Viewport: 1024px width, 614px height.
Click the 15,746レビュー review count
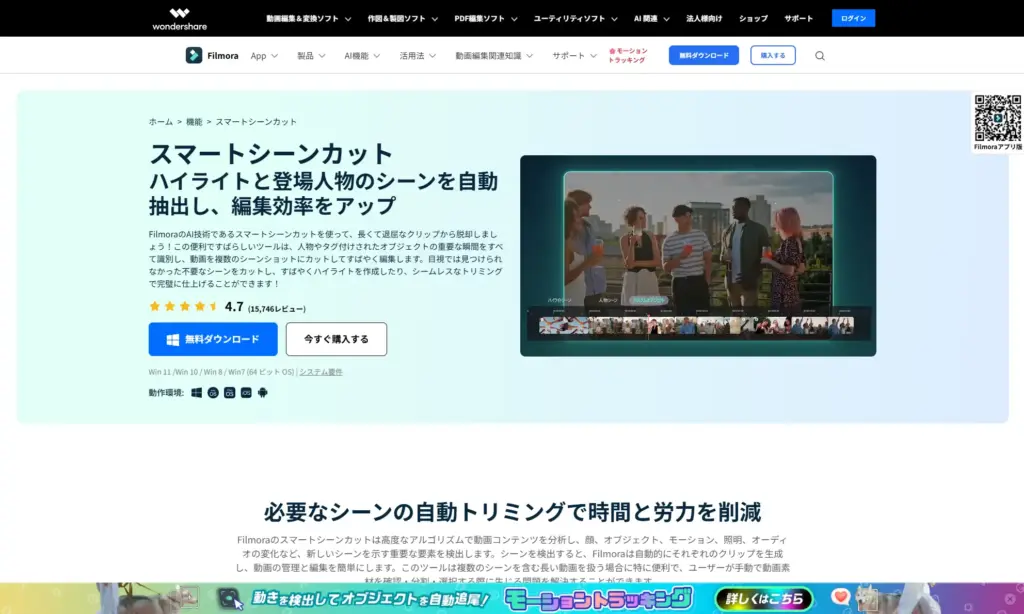click(277, 309)
